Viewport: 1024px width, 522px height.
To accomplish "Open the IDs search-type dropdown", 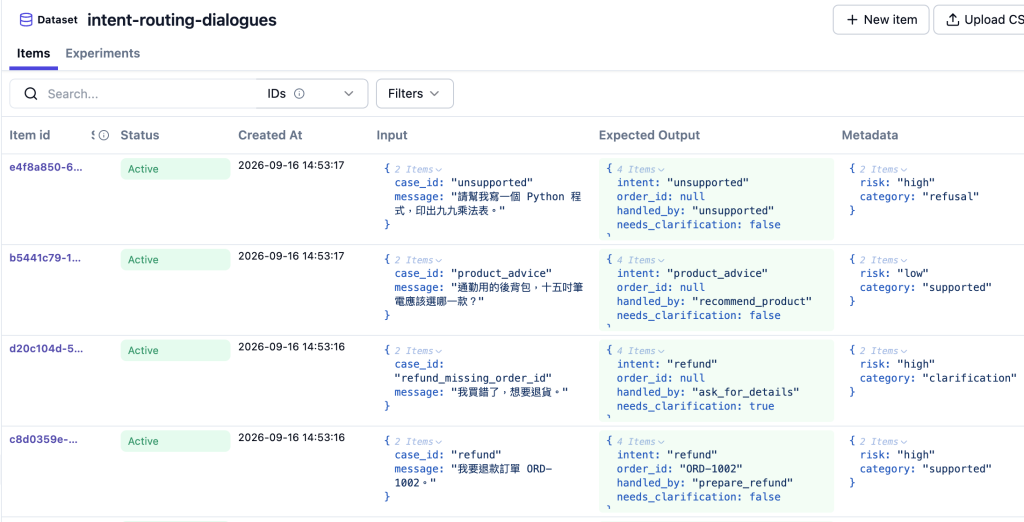I will (313, 94).
